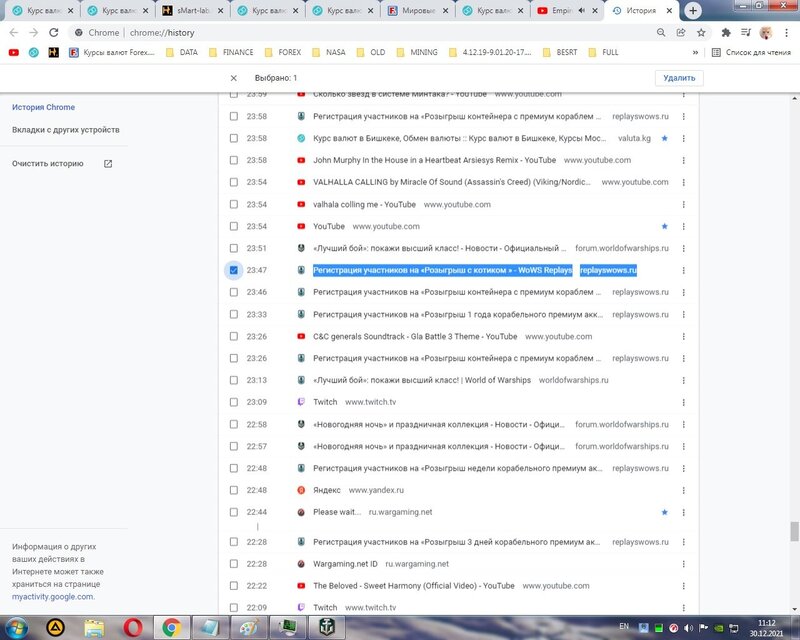Image resolution: width=800 pixels, height=640 pixels.
Task: Bookmark this page with star icon
Action: [x=701, y=32]
